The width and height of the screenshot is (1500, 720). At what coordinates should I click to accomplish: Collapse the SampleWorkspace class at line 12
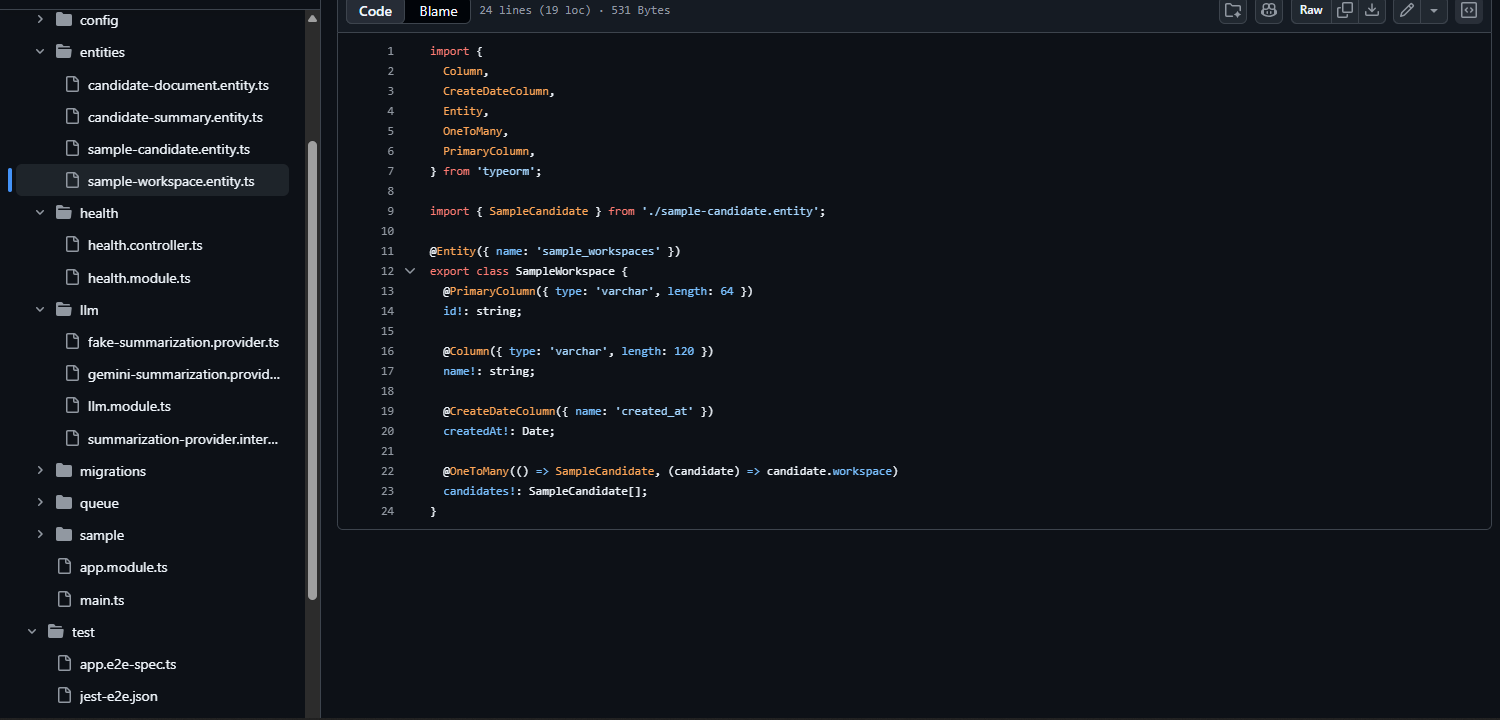(x=410, y=271)
